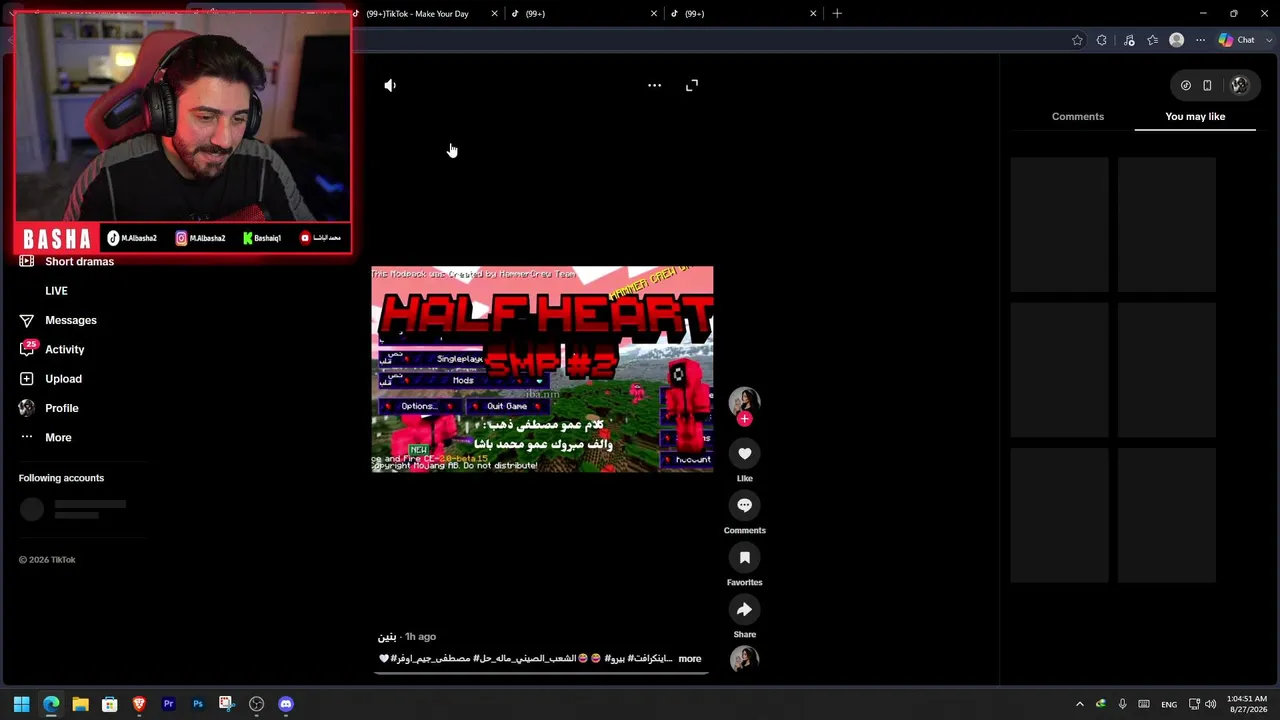Image resolution: width=1280 pixels, height=720 pixels.
Task: Open File Explorer from the taskbar
Action: click(80, 704)
